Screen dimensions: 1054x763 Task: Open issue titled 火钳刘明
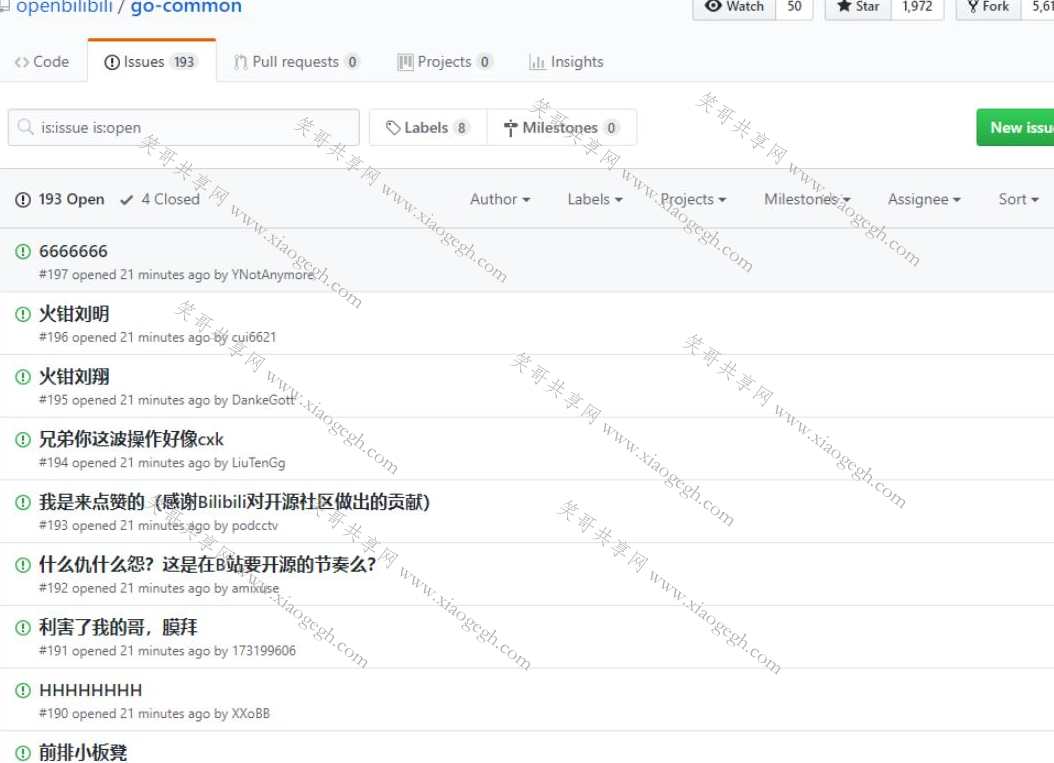point(74,314)
